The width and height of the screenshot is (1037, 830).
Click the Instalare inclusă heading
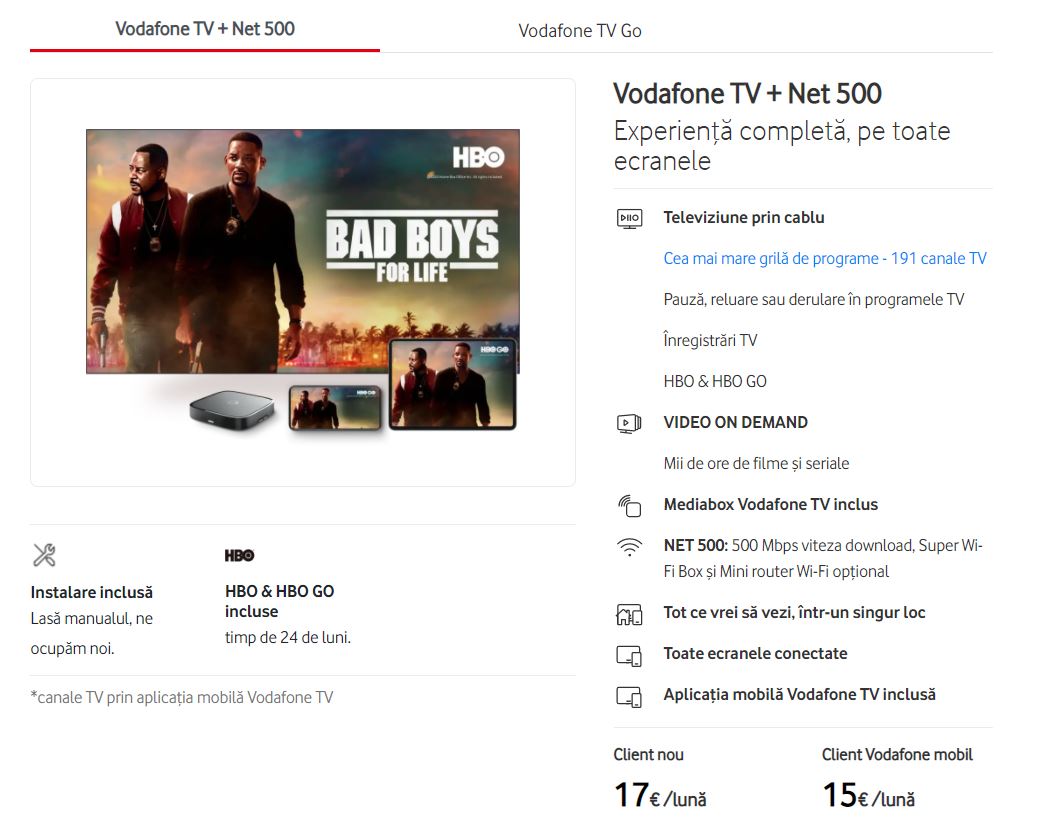pos(92,592)
